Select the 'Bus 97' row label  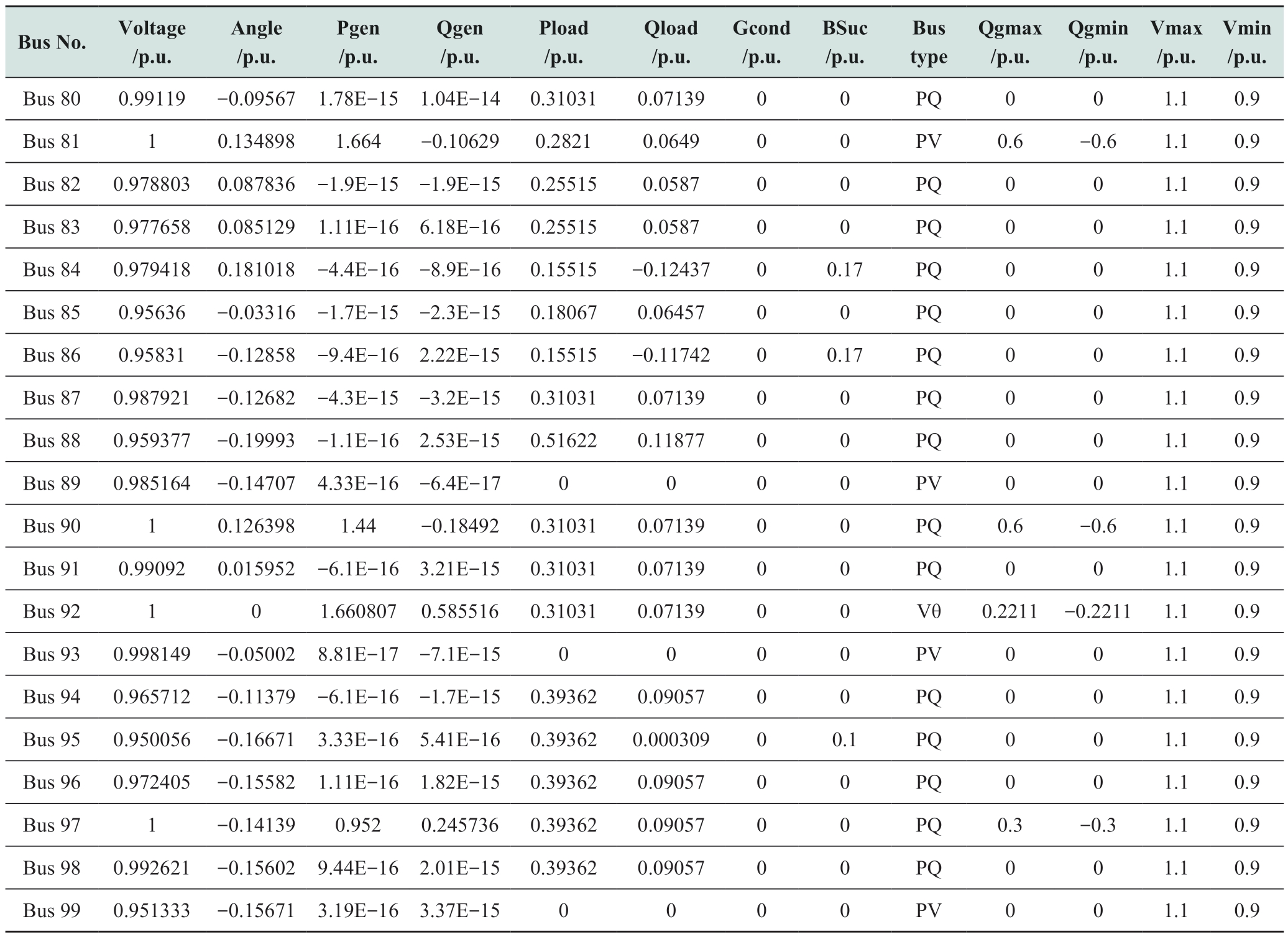pos(52,825)
